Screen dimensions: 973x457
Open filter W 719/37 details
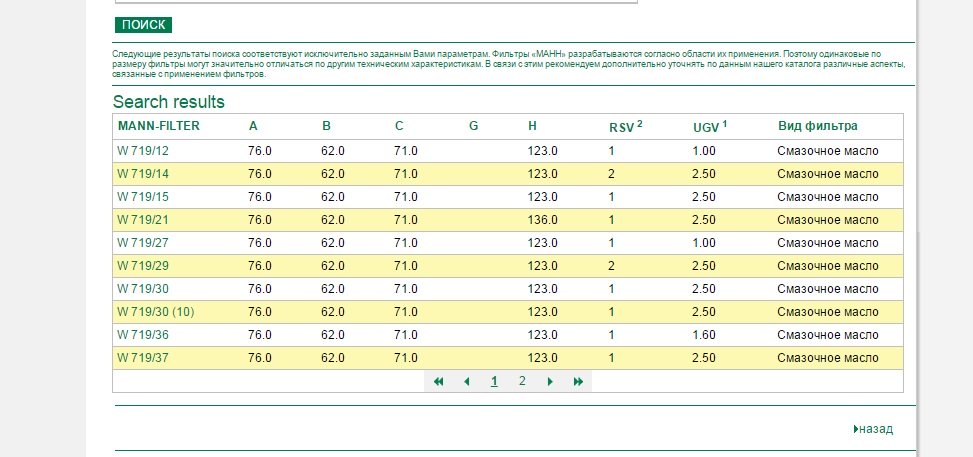point(143,358)
